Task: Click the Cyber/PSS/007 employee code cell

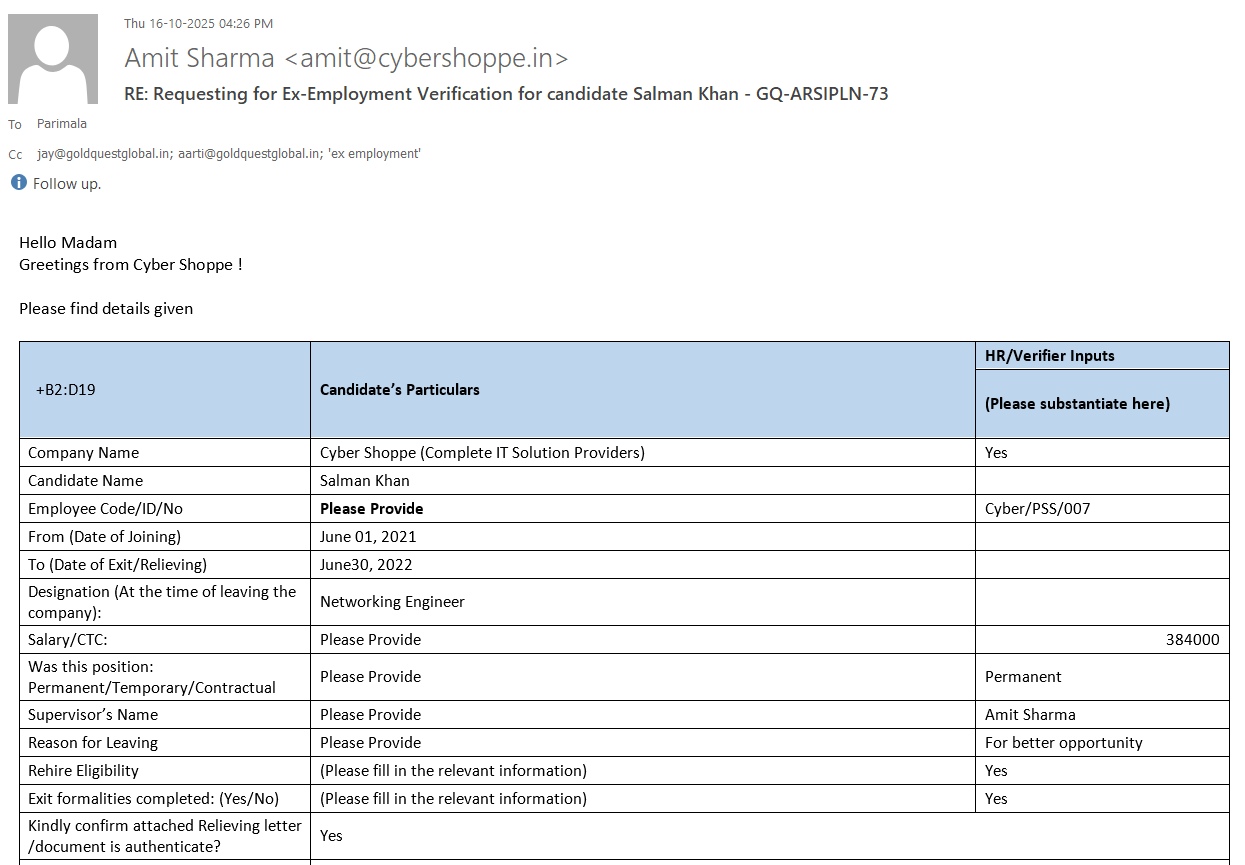Action: pyautogui.click(x=1037, y=509)
